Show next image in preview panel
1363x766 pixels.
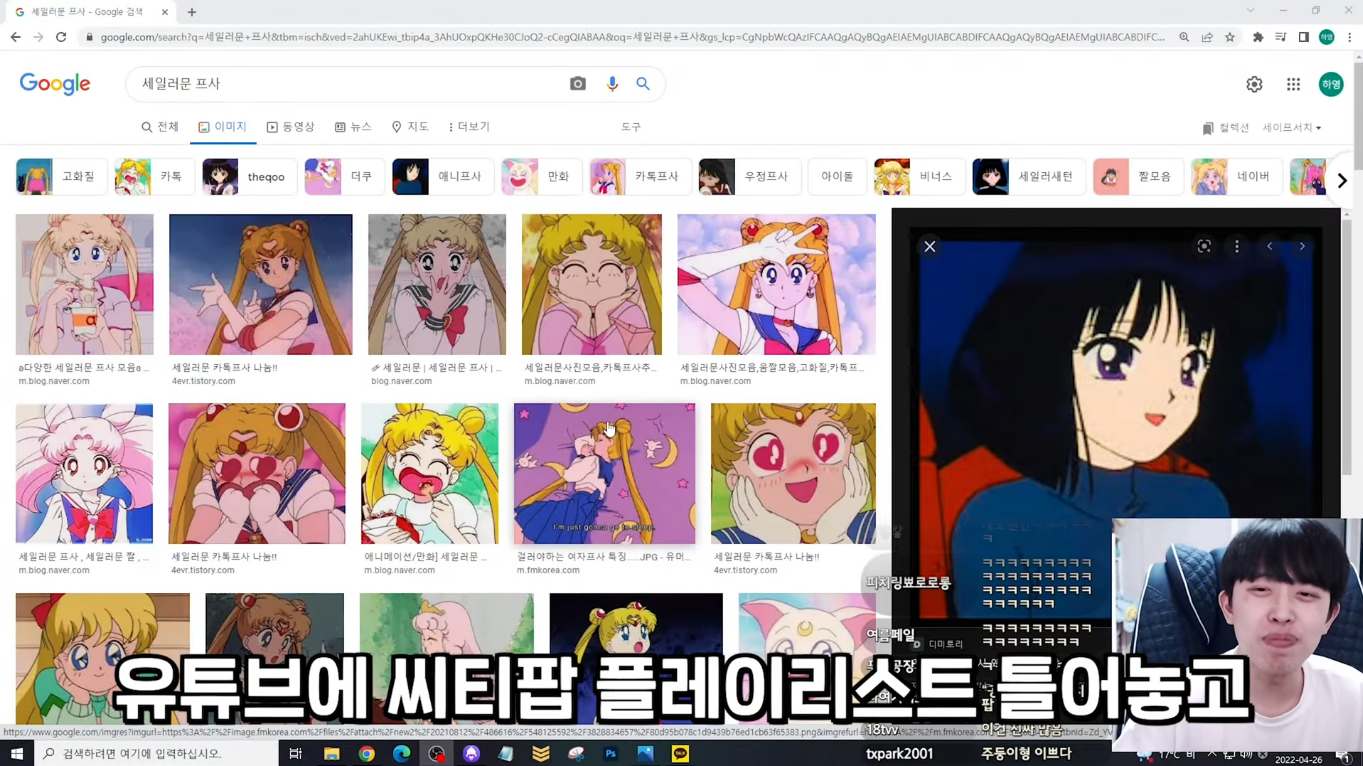[1302, 246]
